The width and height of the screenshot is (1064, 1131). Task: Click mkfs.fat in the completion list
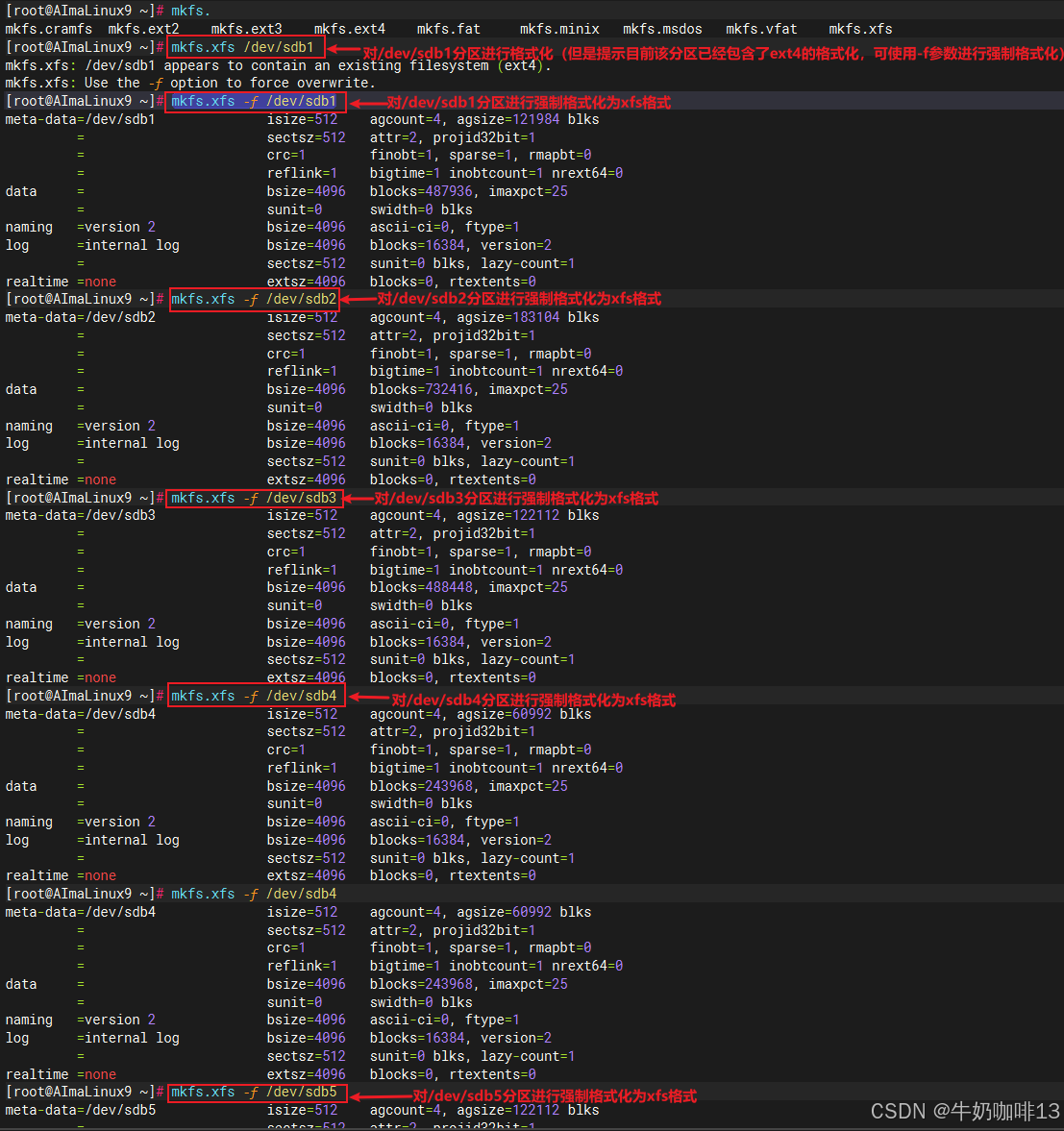point(449,30)
